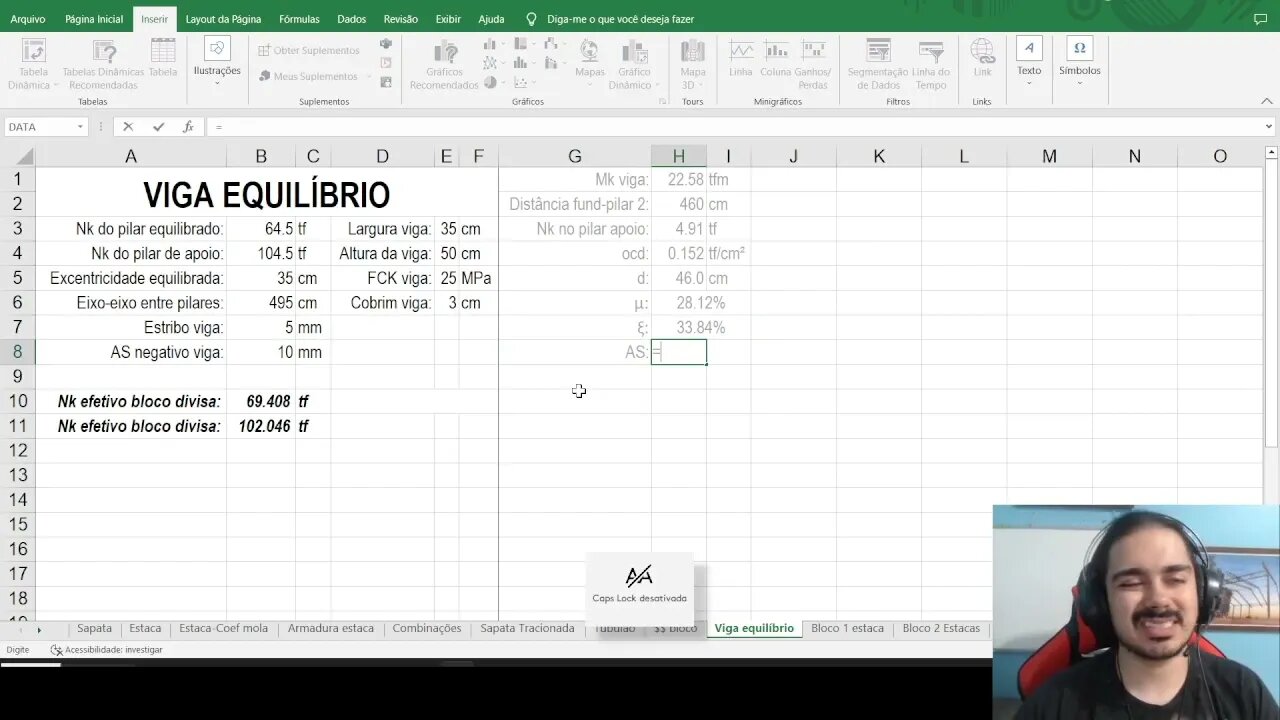Image resolution: width=1280 pixels, height=720 pixels.
Task: Open the comments icon in the title bar
Action: pyautogui.click(x=1260, y=19)
